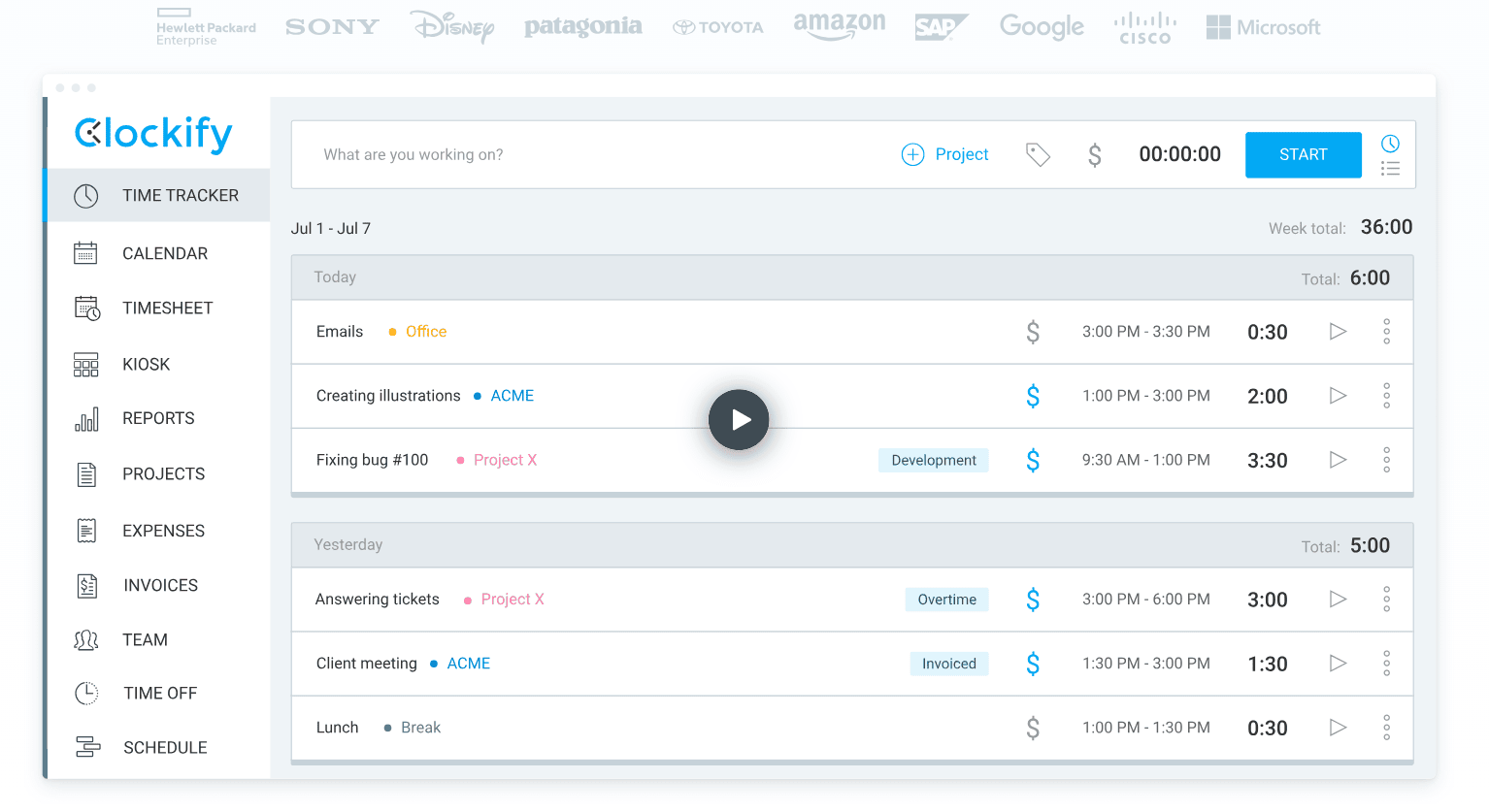Open the Reports page
The height and width of the screenshot is (812, 1489).
[158, 418]
